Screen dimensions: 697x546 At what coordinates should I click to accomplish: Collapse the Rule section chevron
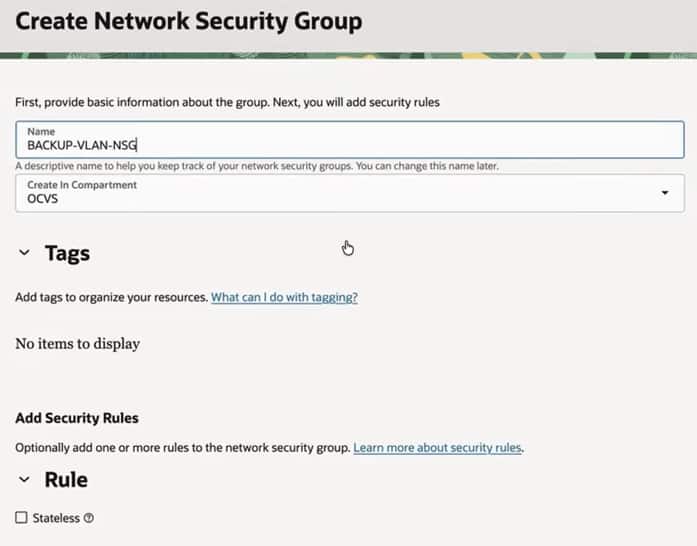(x=24, y=479)
